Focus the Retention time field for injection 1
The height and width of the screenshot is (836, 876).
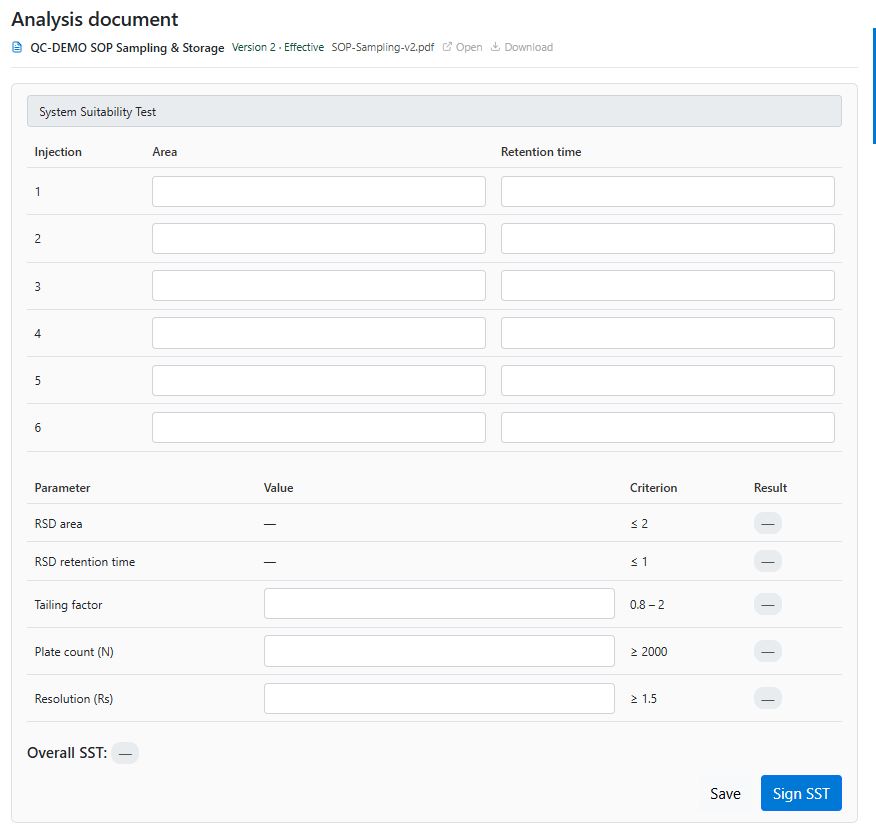[668, 192]
